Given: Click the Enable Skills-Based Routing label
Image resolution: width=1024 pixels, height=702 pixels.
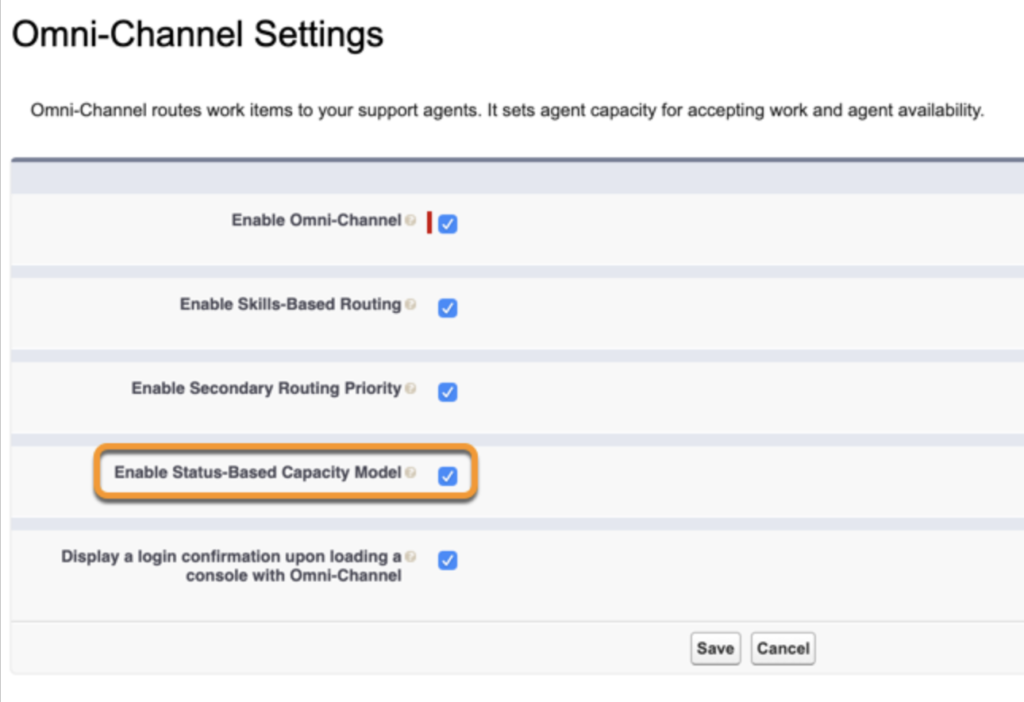Looking at the screenshot, I should pyautogui.click(x=290, y=304).
